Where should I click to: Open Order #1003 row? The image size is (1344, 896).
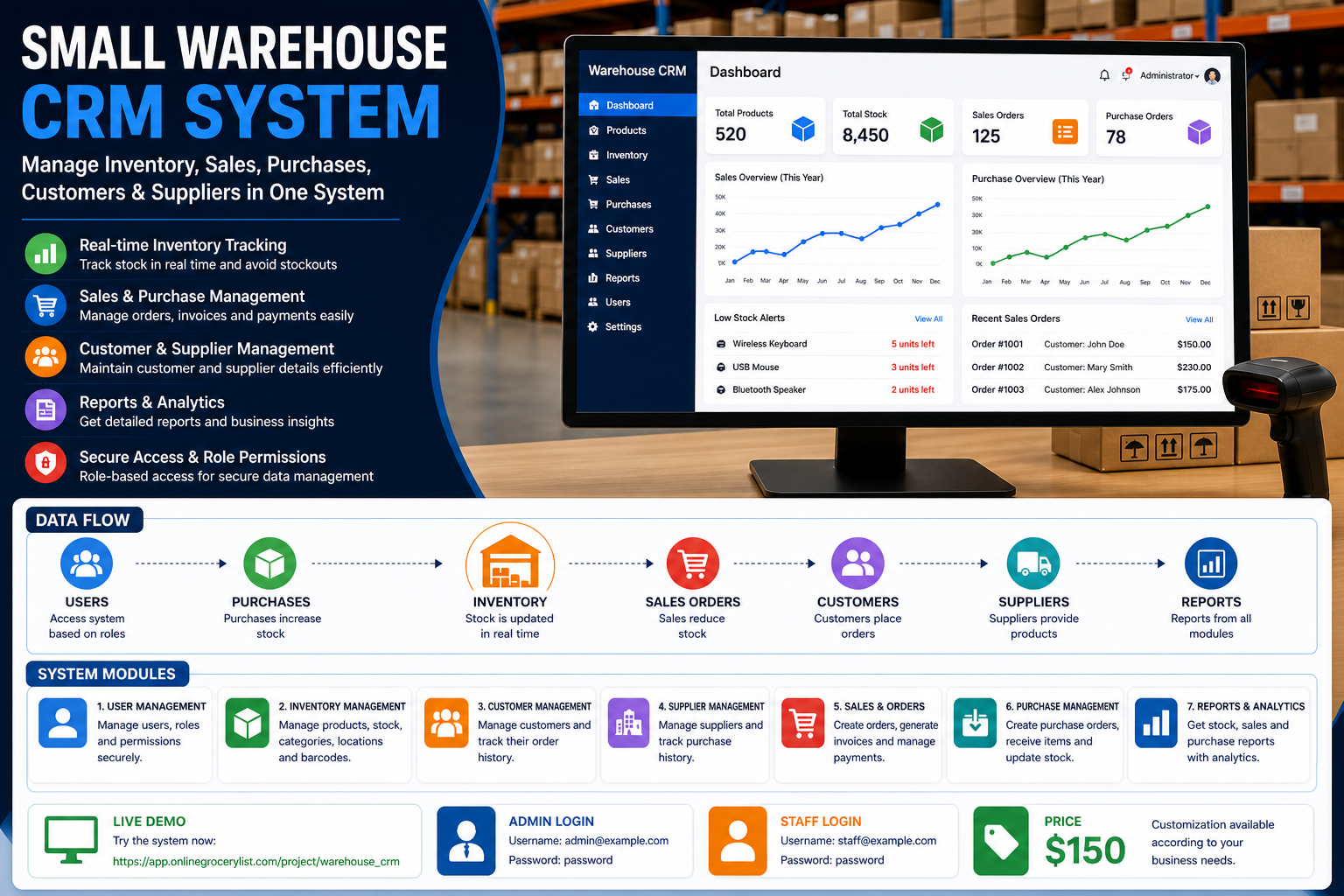(x=1091, y=389)
